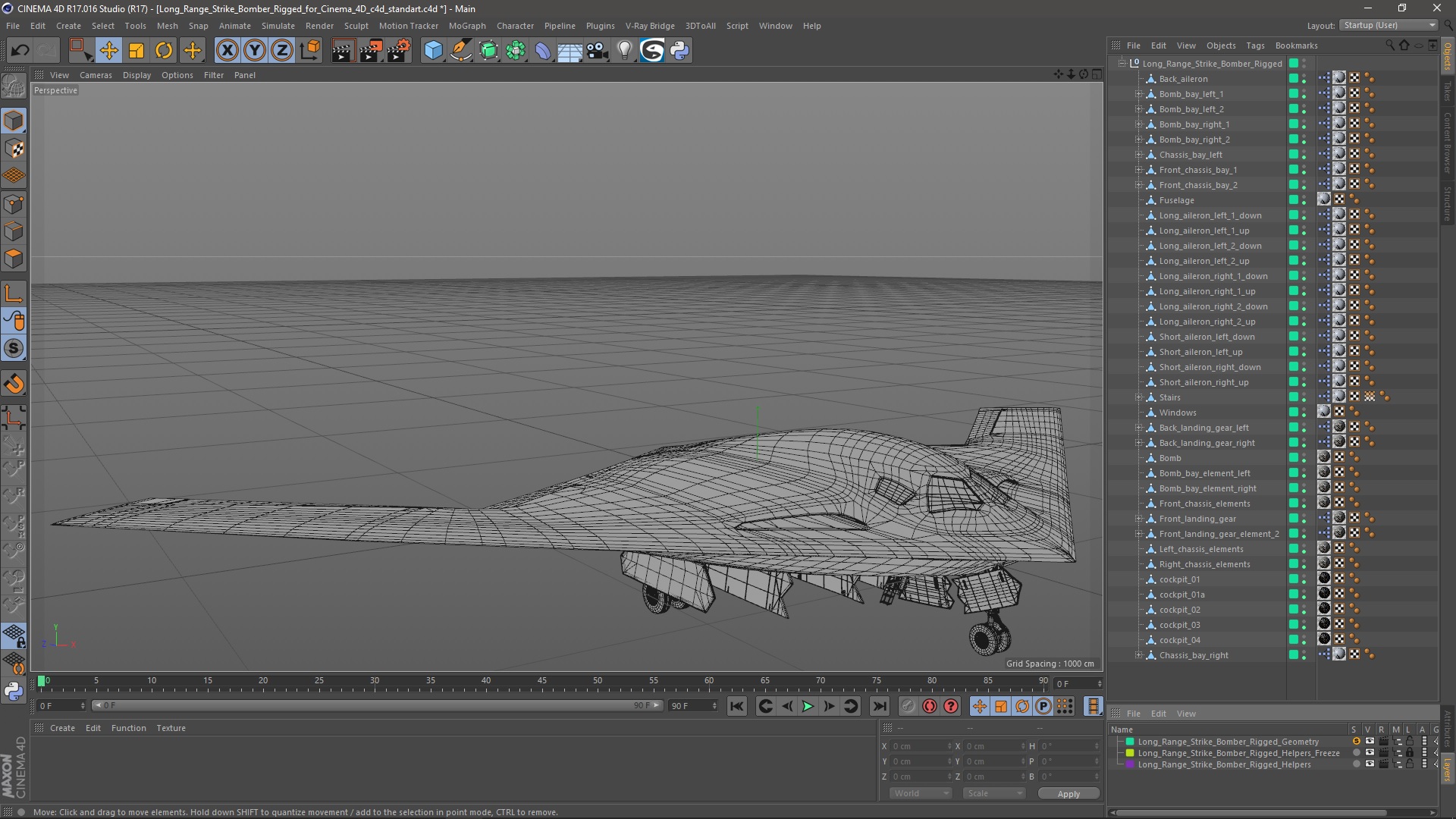Toggle visibility dots for Fuselage
The width and height of the screenshot is (1456, 819).
[1304, 200]
